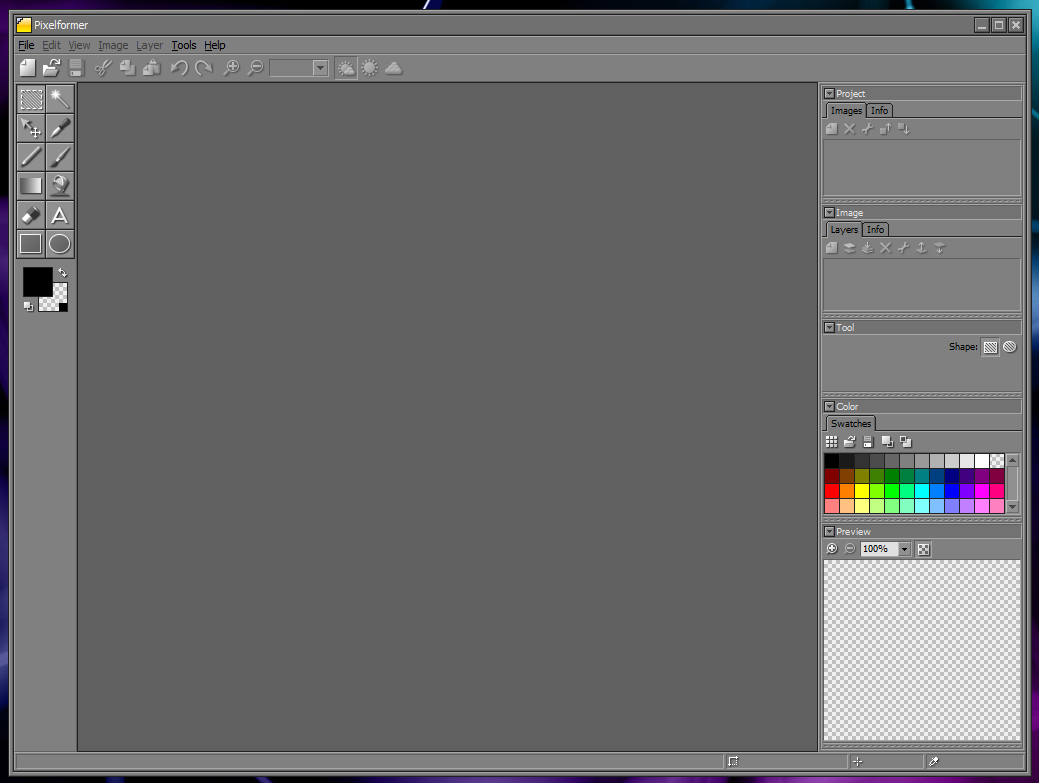Click swatches scrollbar up arrow
The width and height of the screenshot is (1039, 783).
coord(1012,460)
